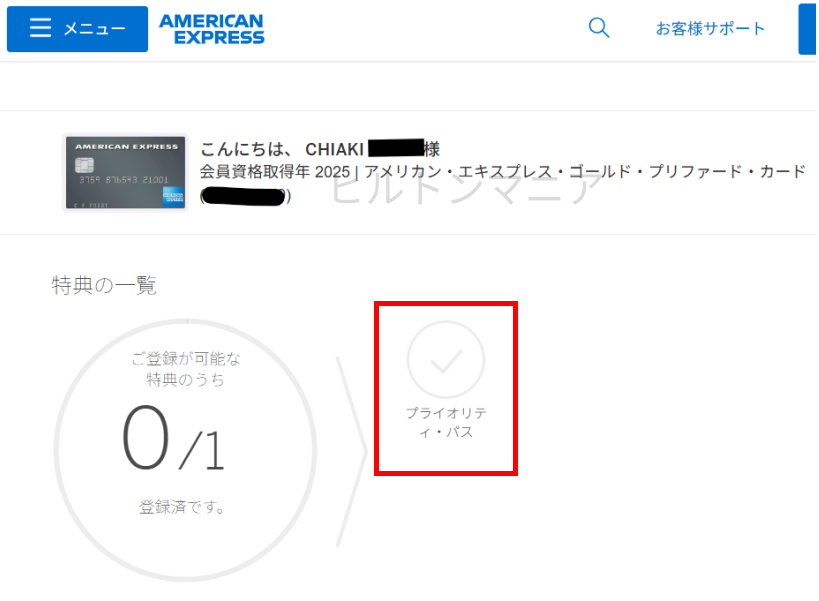This screenshot has width=819, height=601.
Task: Click the 登録済です status text
Action: 182,507
